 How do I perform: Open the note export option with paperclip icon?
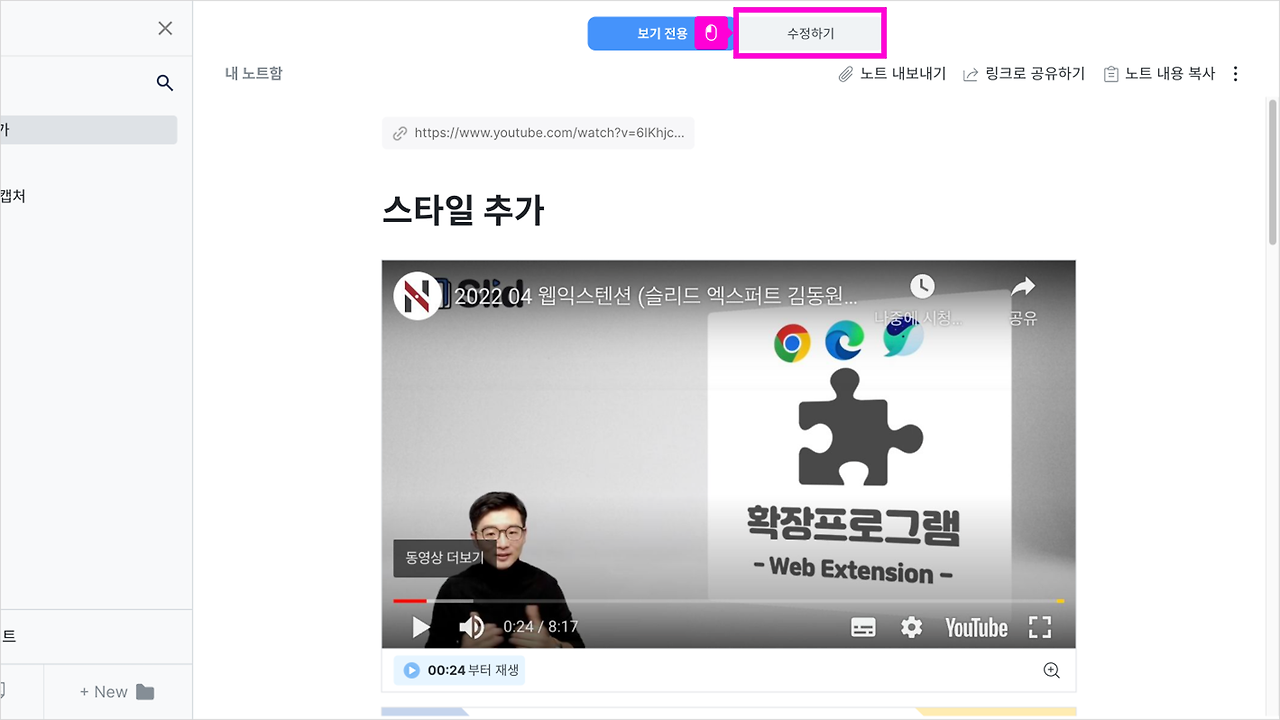point(891,73)
